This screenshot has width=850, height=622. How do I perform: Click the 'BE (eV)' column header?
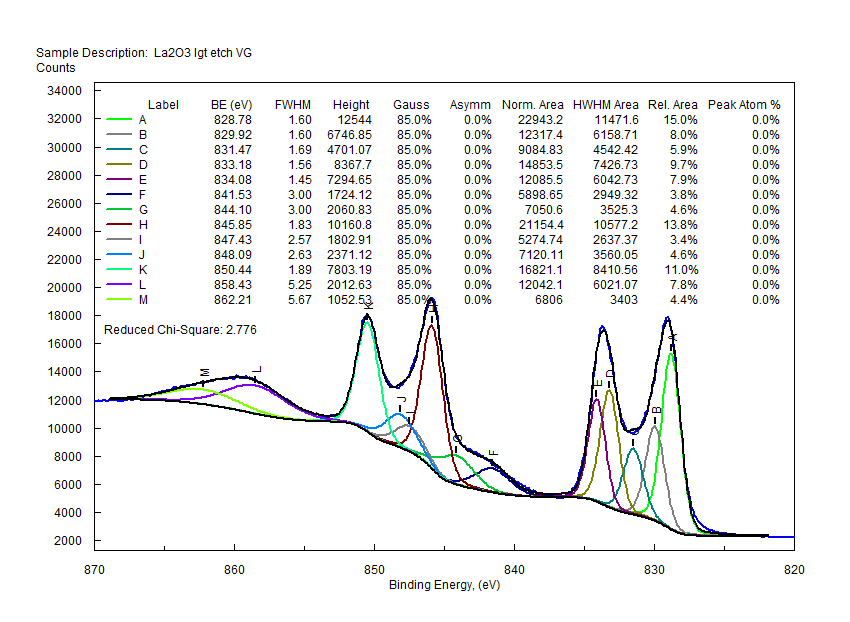(x=231, y=104)
